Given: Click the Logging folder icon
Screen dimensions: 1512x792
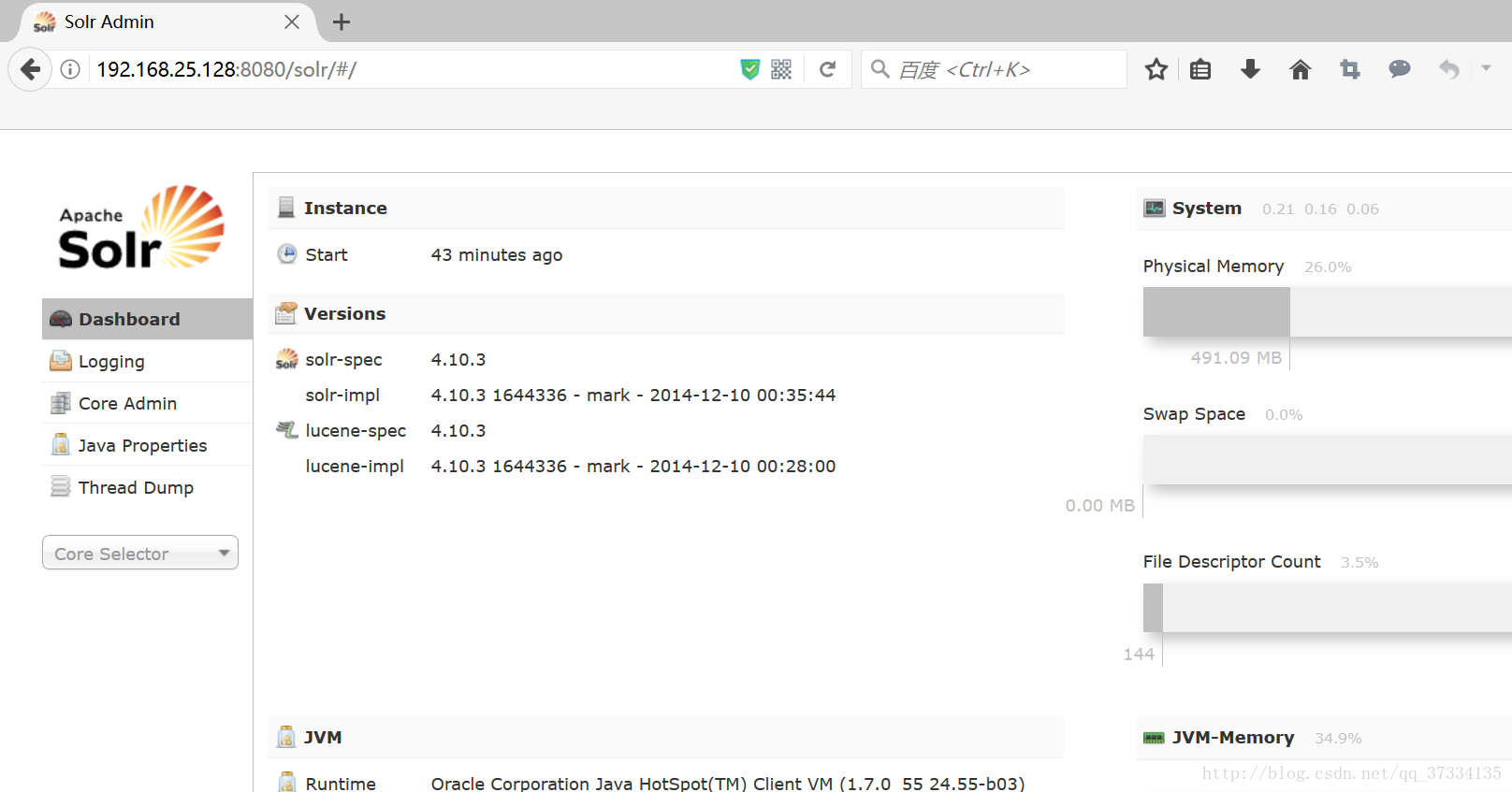Looking at the screenshot, I should coord(61,361).
